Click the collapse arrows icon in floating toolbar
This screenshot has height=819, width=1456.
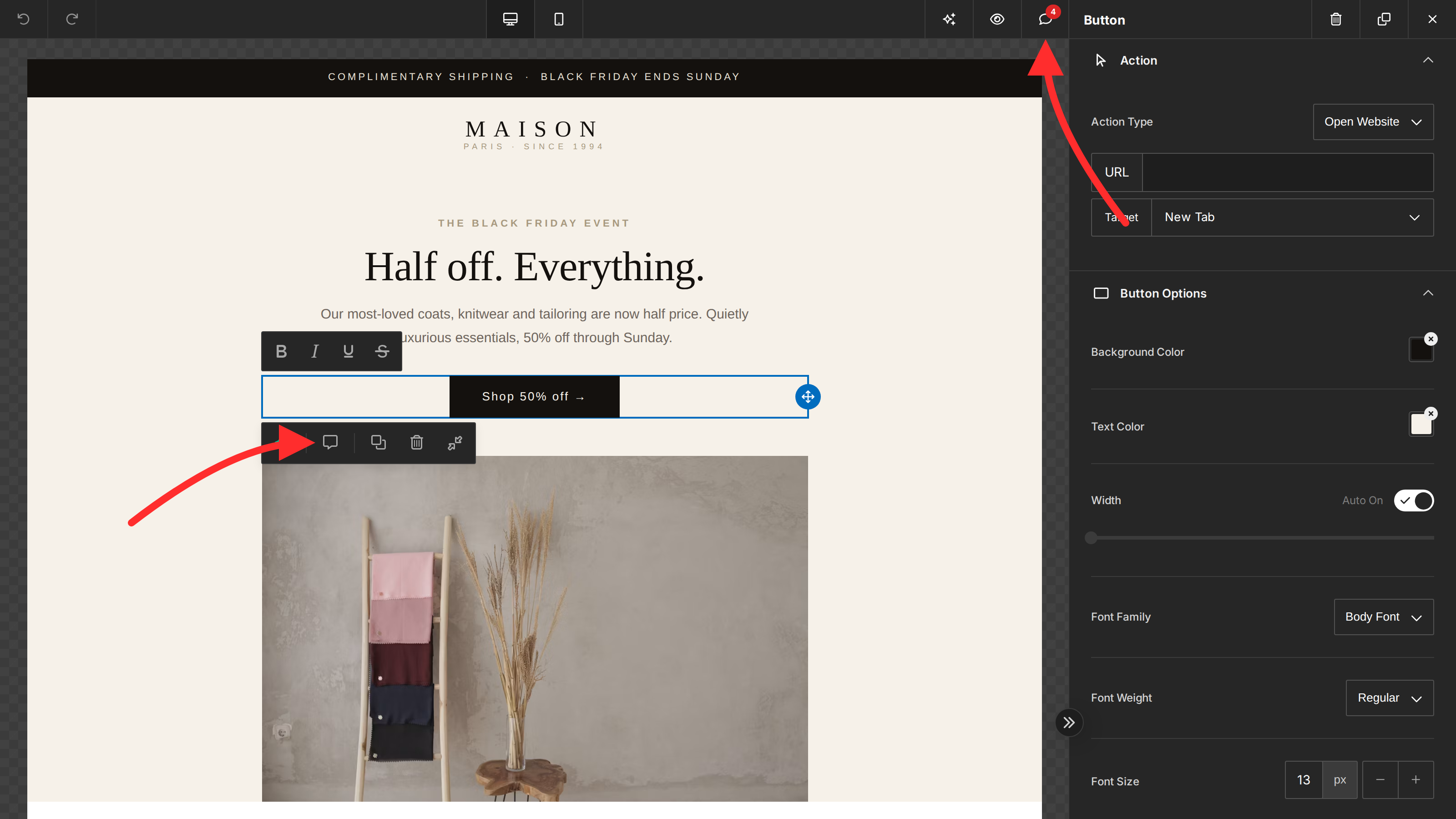pos(455,443)
